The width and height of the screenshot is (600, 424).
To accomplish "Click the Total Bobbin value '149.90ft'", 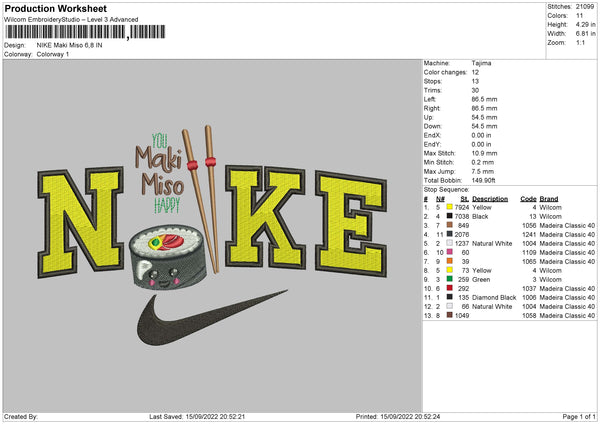I will [483, 180].
